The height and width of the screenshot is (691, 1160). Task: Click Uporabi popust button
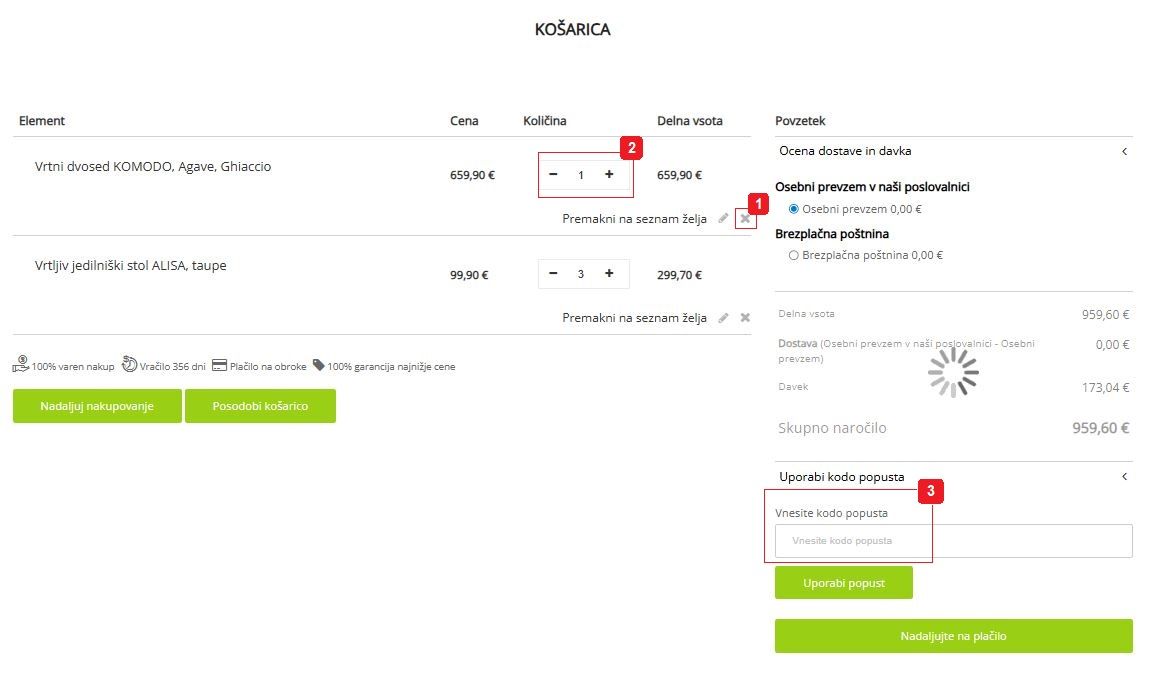pyautogui.click(x=843, y=583)
